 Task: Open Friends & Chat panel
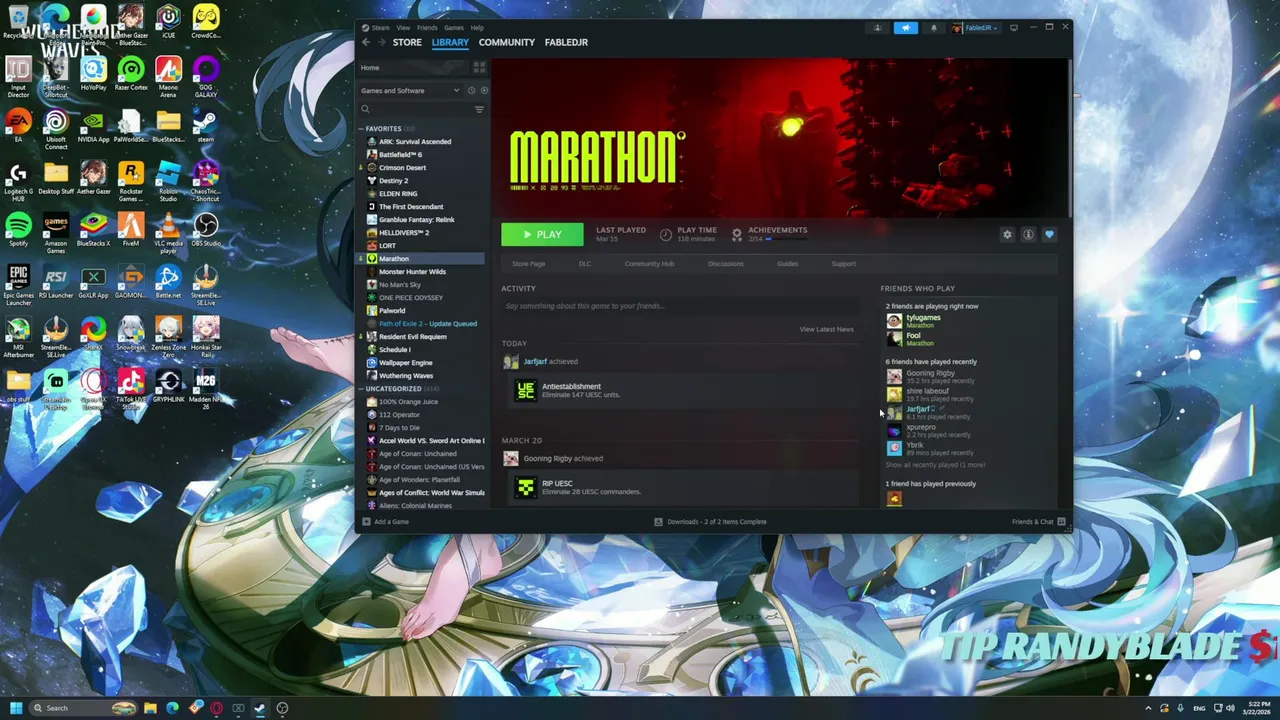click(1038, 521)
